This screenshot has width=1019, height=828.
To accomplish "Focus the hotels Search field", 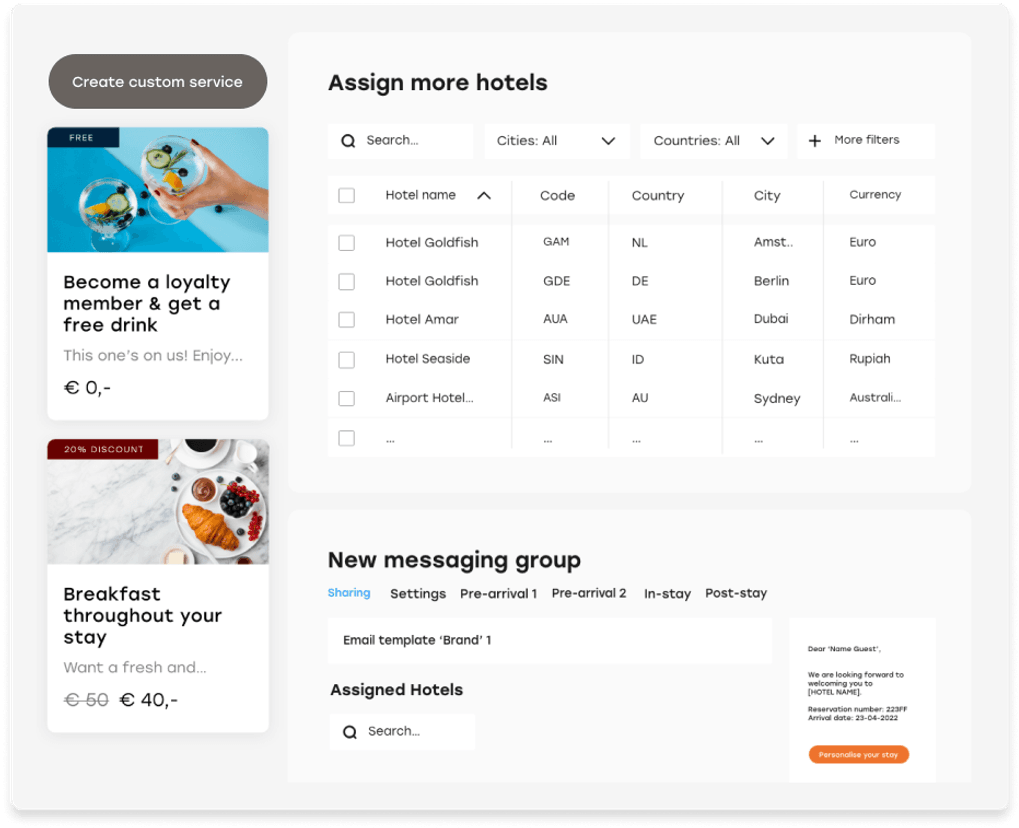I will (400, 141).
